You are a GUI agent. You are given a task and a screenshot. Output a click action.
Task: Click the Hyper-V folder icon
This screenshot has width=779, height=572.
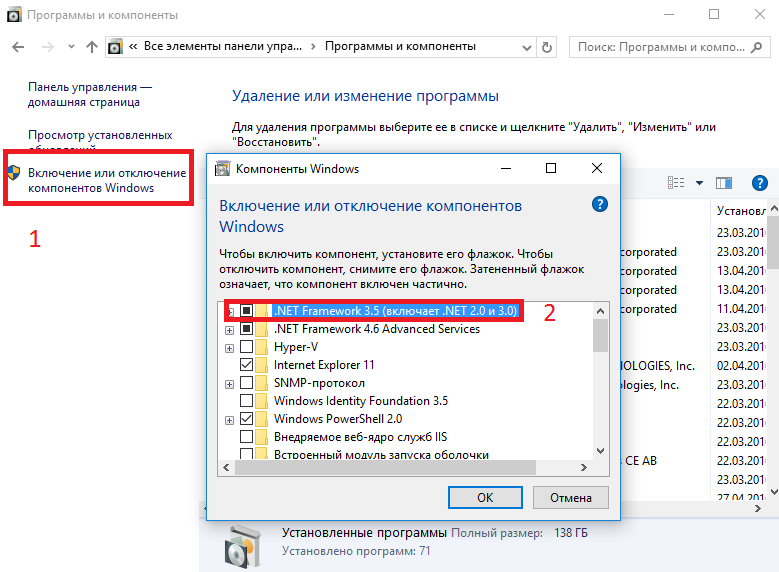[x=262, y=346]
